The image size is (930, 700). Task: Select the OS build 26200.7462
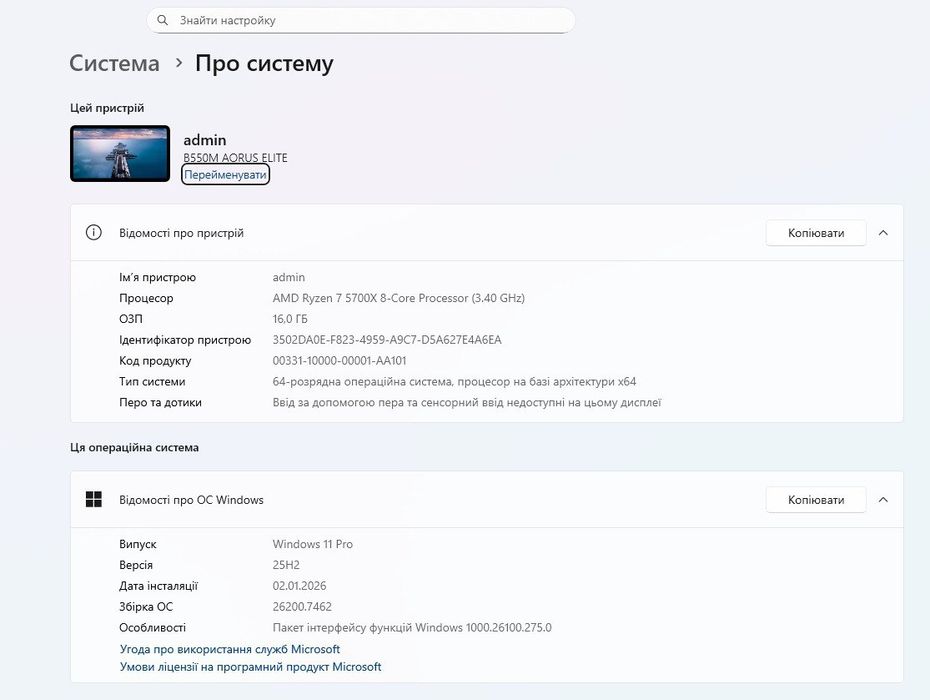302,607
